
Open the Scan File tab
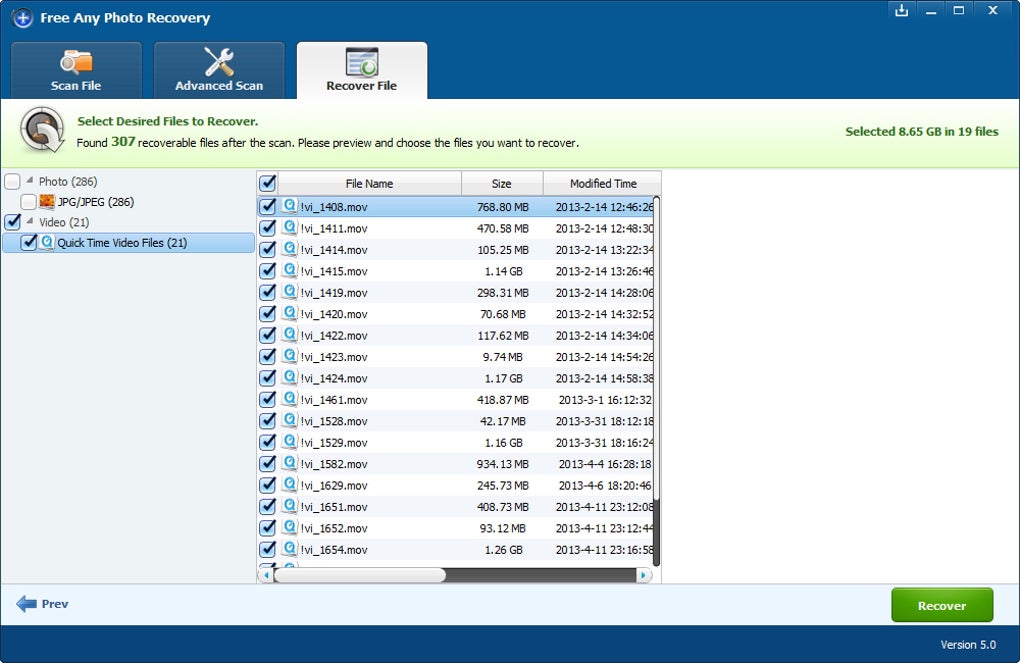click(x=76, y=70)
